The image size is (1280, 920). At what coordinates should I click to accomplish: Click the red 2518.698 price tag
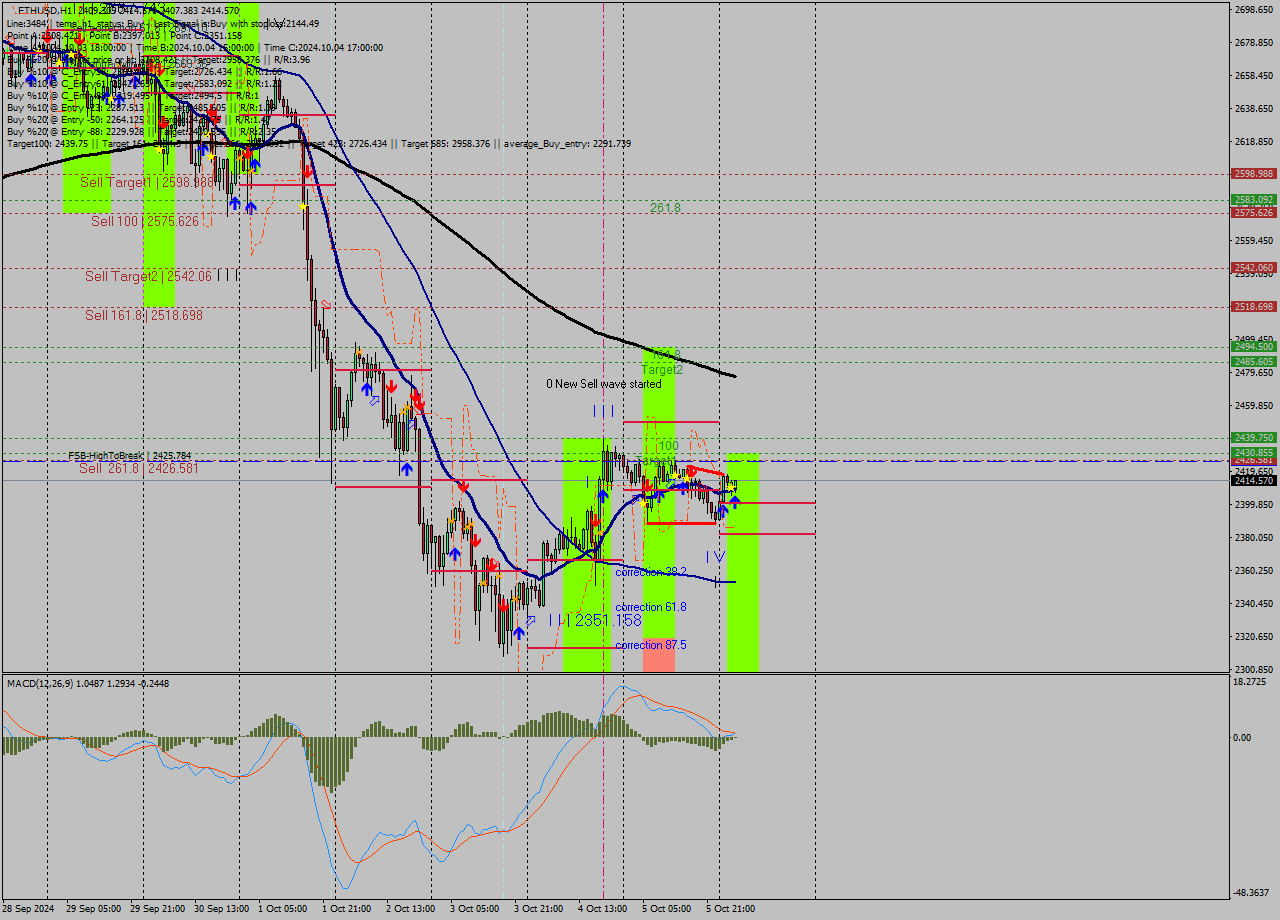[1253, 306]
